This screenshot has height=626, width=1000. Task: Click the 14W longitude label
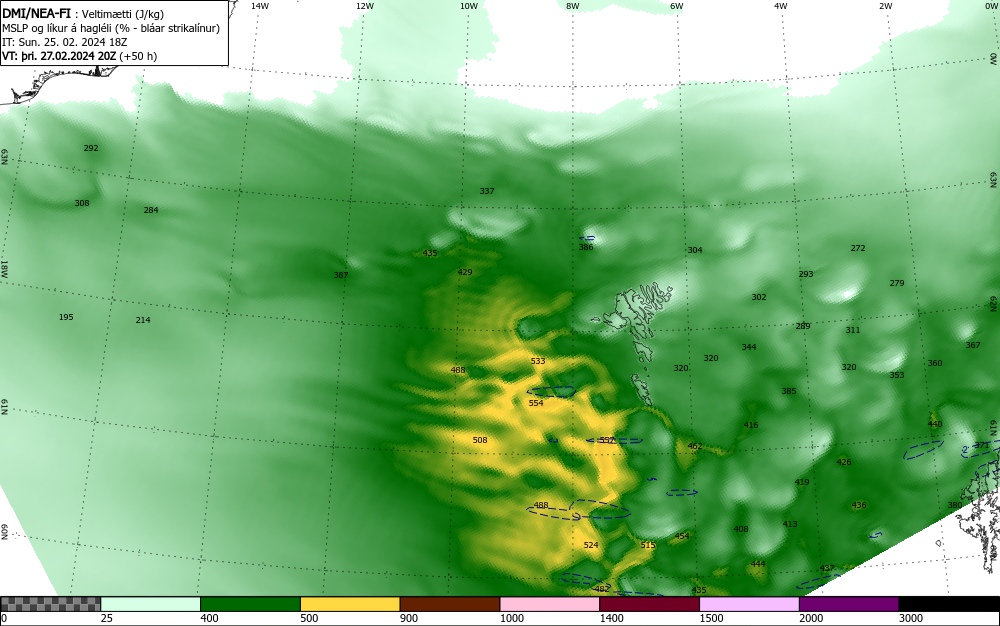tap(260, 6)
